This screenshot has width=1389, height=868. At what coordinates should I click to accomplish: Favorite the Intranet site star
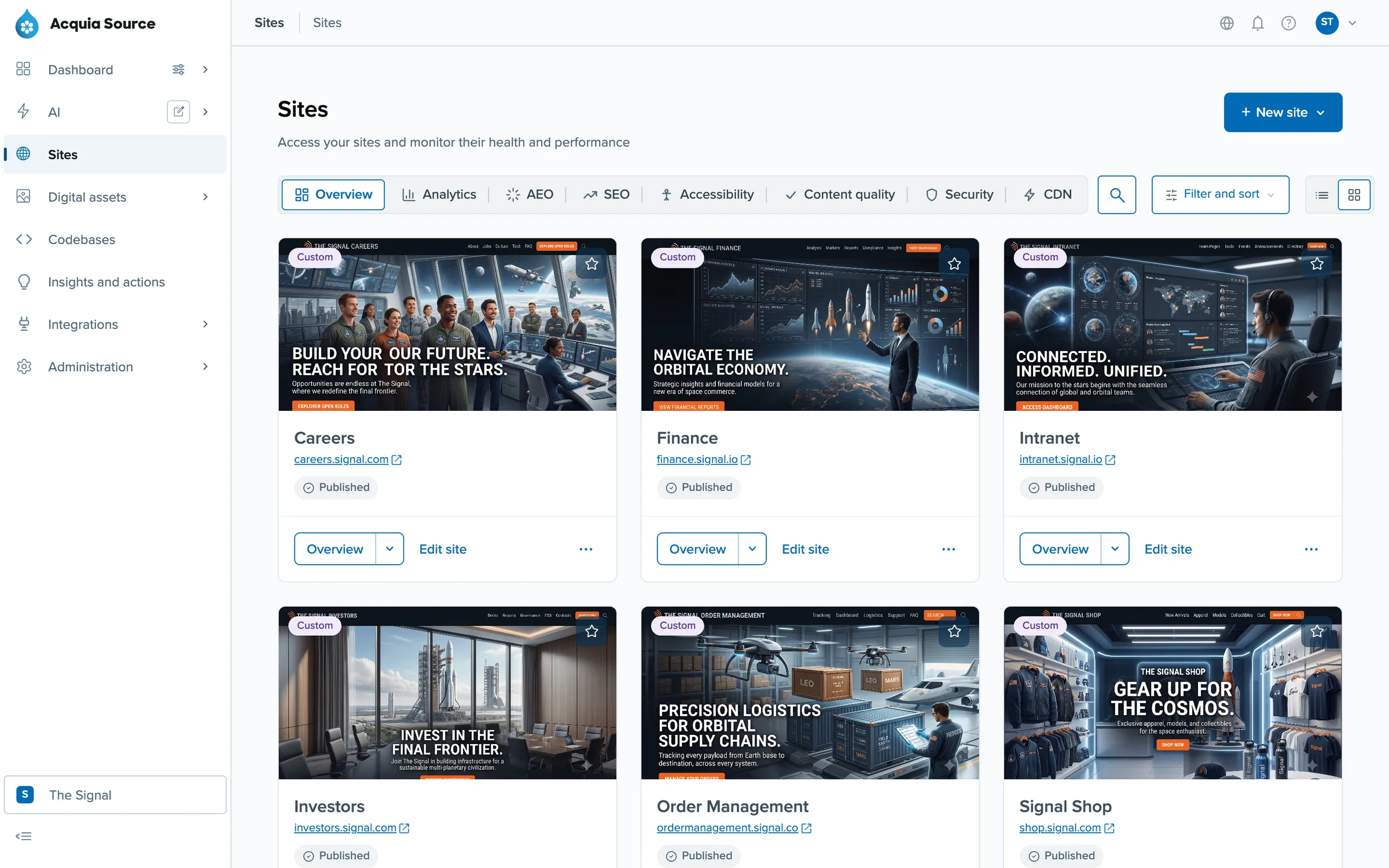(x=1317, y=264)
